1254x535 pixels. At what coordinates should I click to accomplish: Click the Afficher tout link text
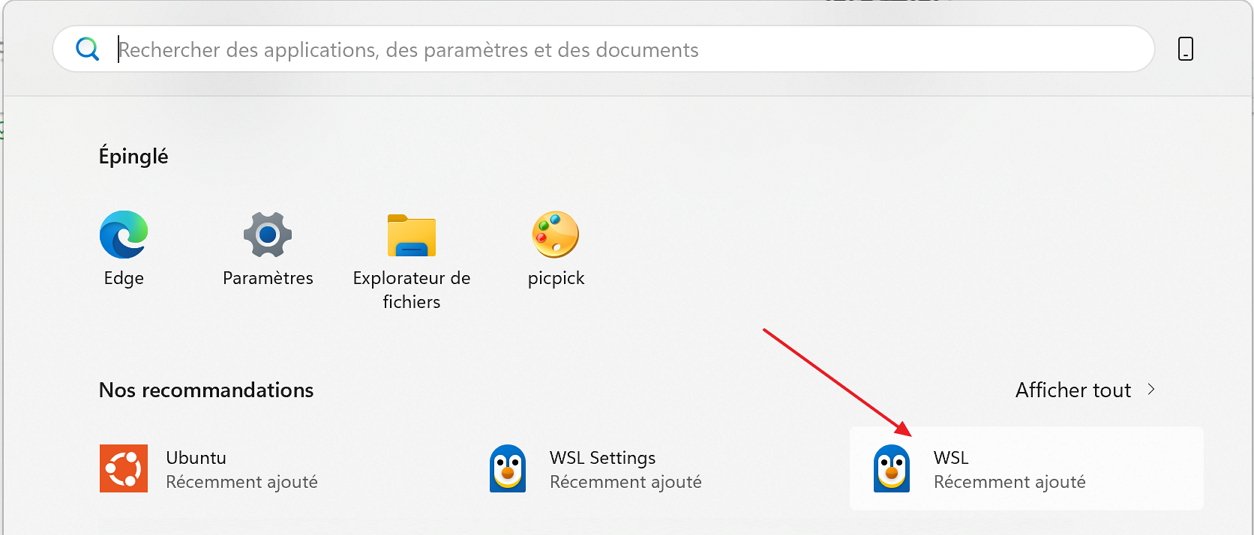1073,390
